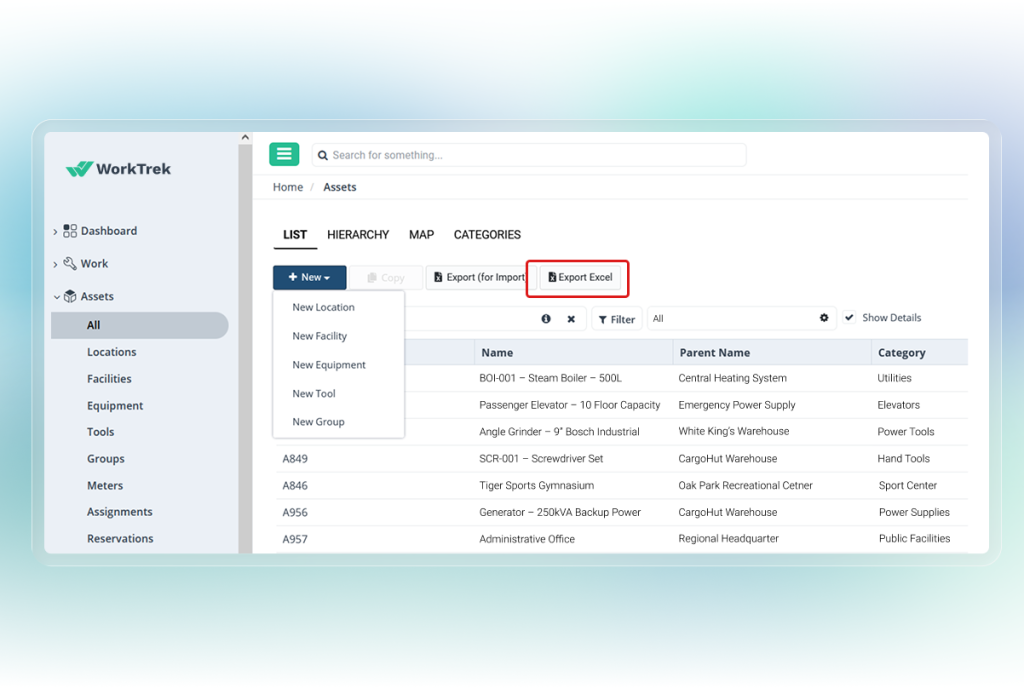Collapse the Assets sidebar section

click(55, 297)
